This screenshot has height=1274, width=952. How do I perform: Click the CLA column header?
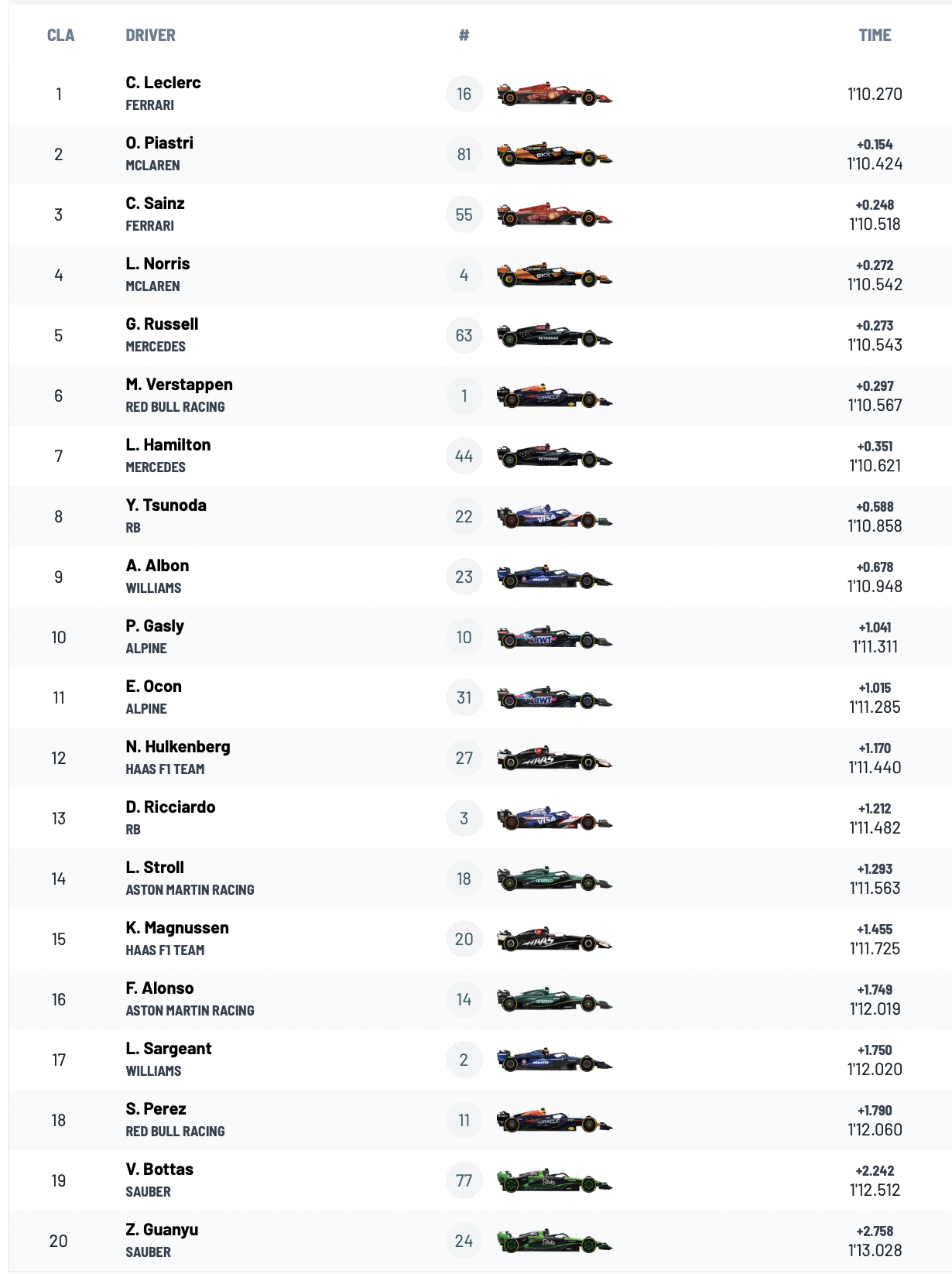[x=60, y=35]
